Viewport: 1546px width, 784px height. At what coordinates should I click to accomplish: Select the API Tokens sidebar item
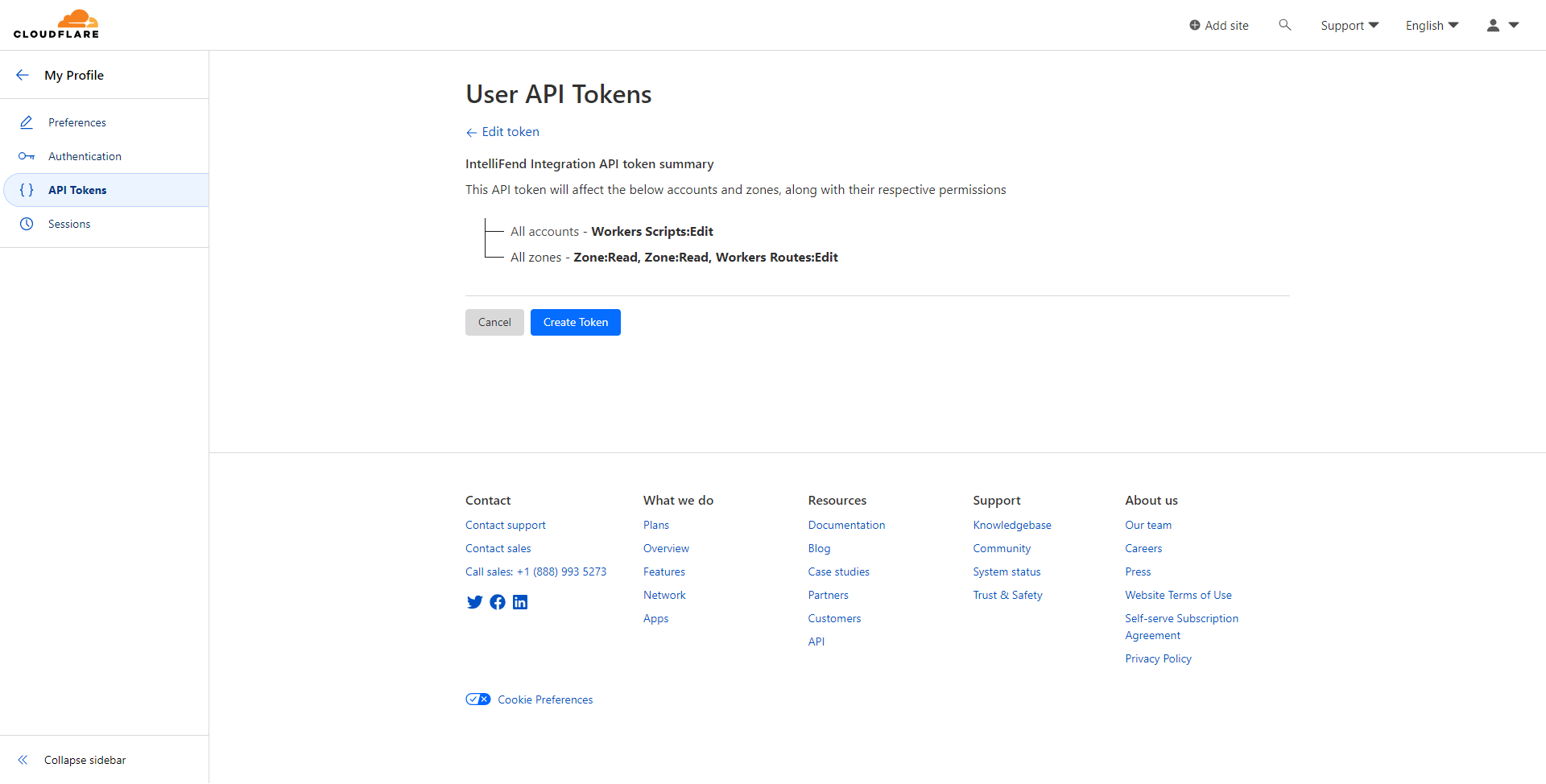(x=105, y=190)
